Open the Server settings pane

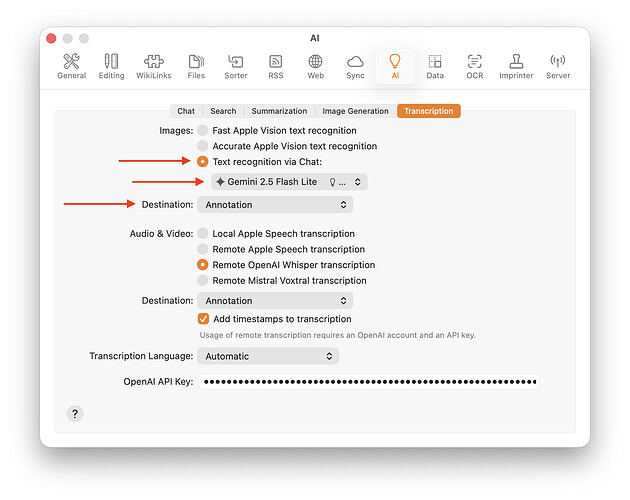pyautogui.click(x=558, y=67)
